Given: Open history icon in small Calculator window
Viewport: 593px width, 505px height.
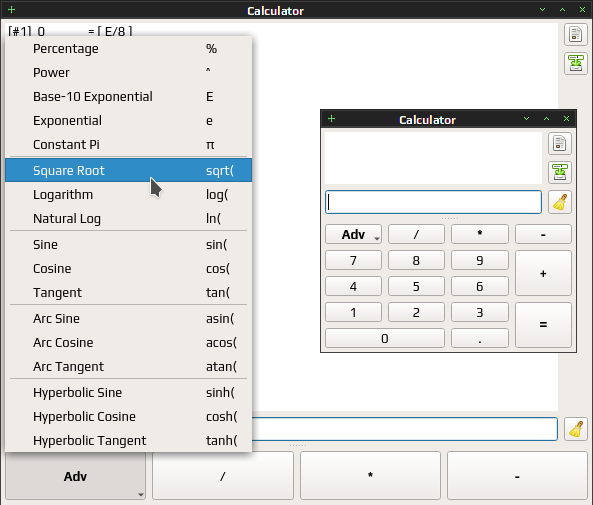Looking at the screenshot, I should coord(559,143).
